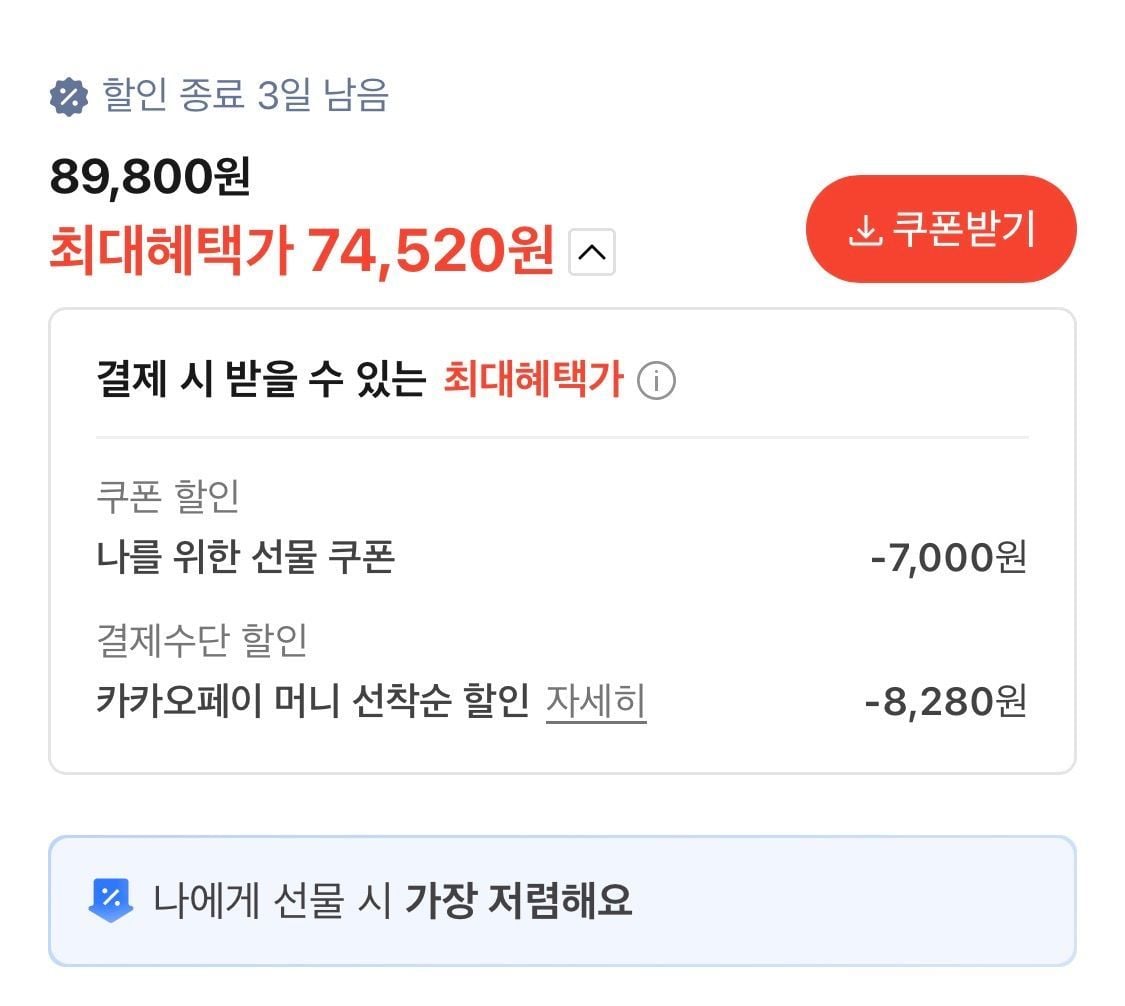The image size is (1125, 1006).
Task: Collapse the 최대혜택가 details chevron
Action: pyautogui.click(x=592, y=253)
